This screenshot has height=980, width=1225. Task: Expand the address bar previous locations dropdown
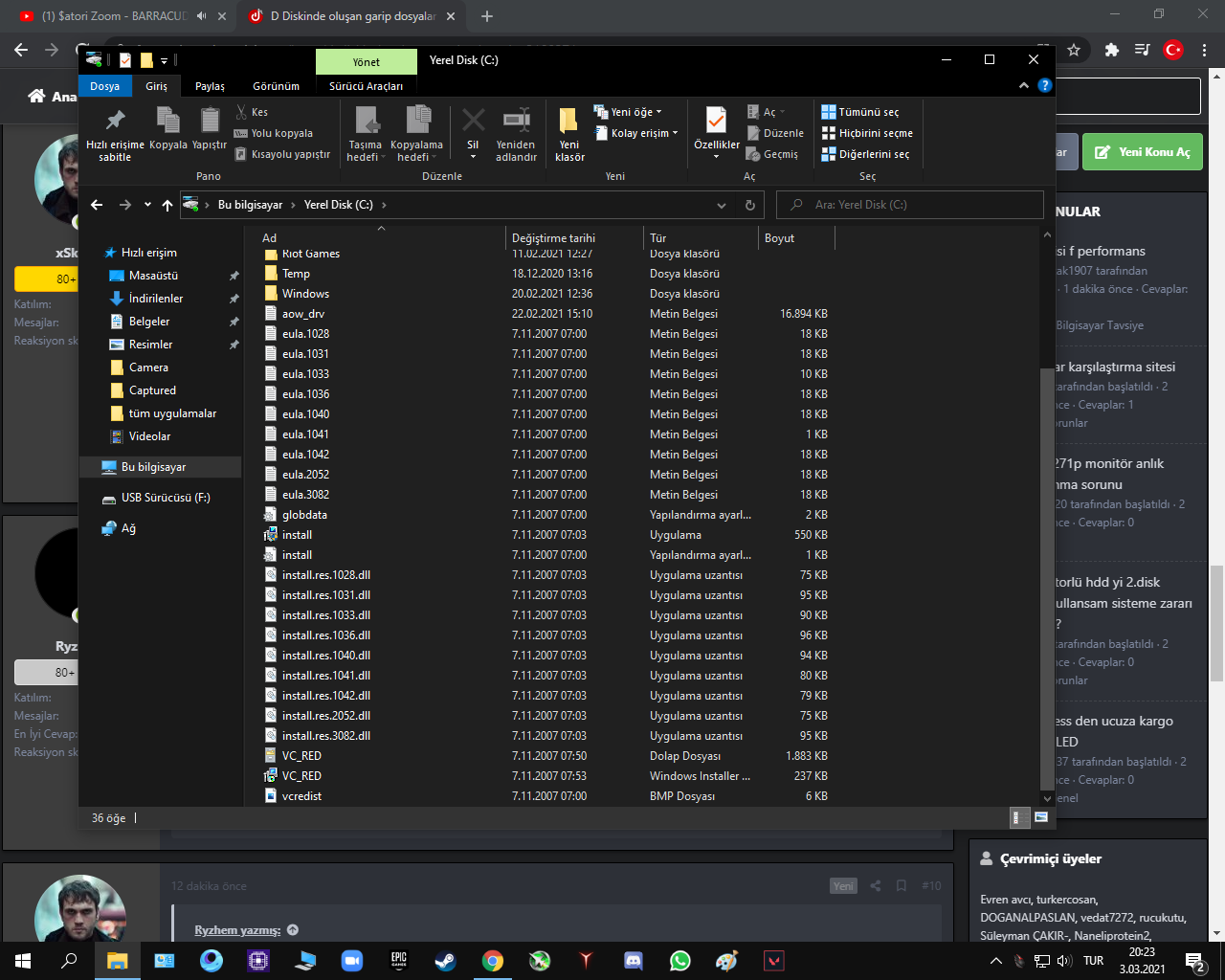click(722, 205)
